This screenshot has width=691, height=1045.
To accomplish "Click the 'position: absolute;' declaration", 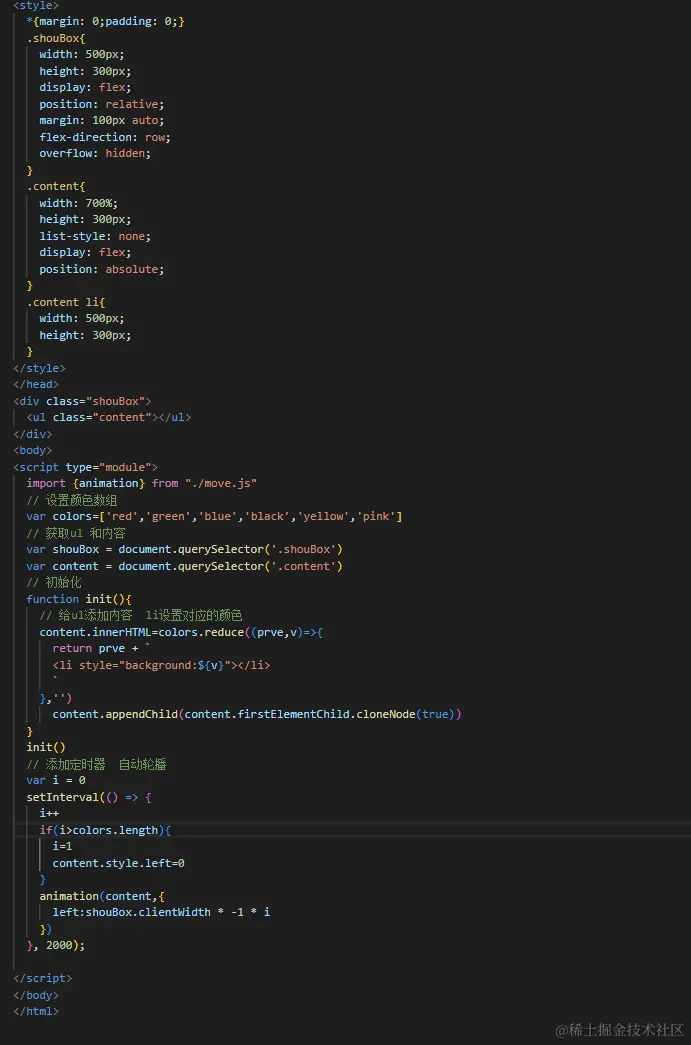I will point(101,269).
